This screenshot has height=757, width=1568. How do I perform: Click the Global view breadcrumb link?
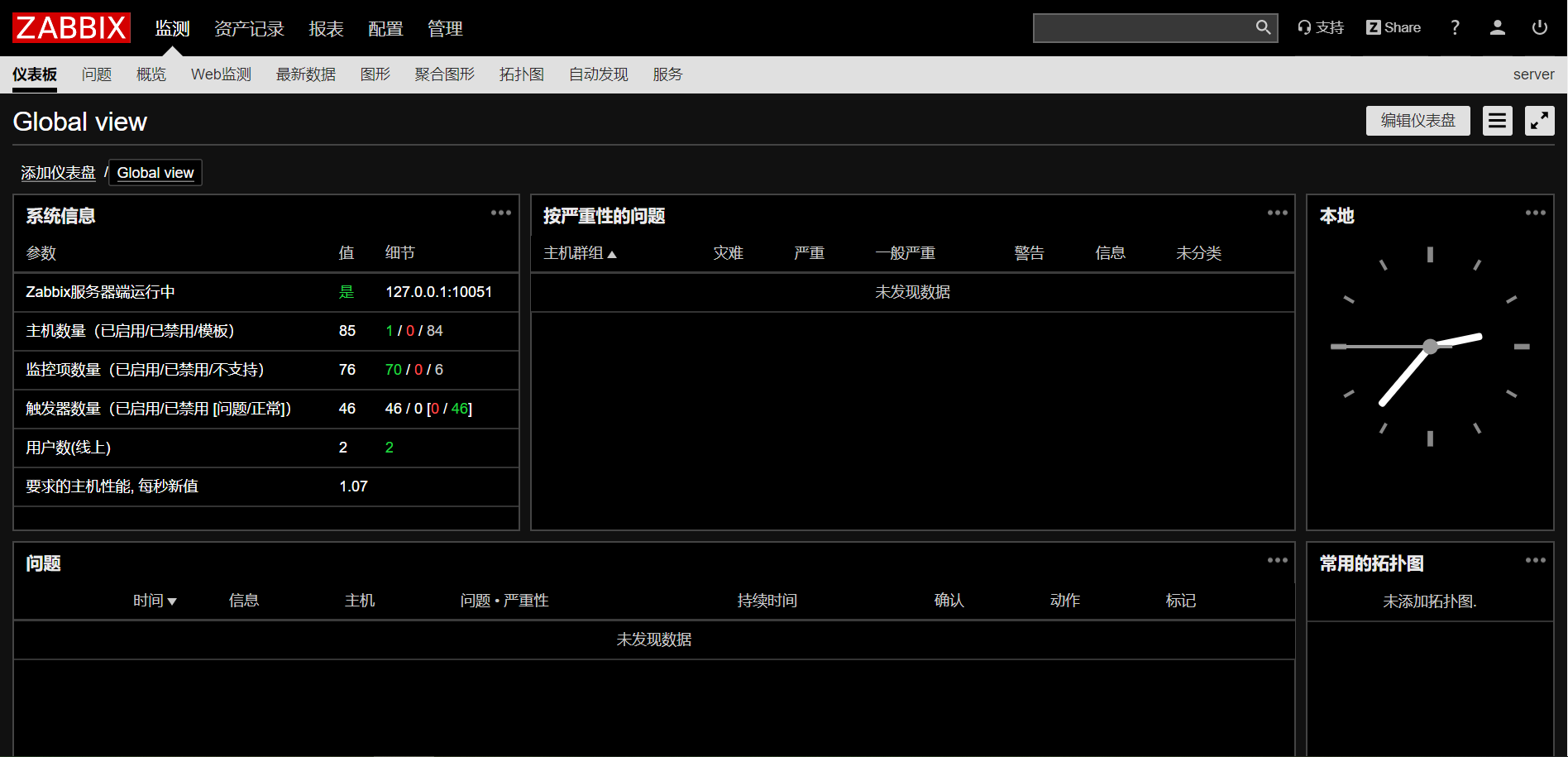click(x=155, y=173)
